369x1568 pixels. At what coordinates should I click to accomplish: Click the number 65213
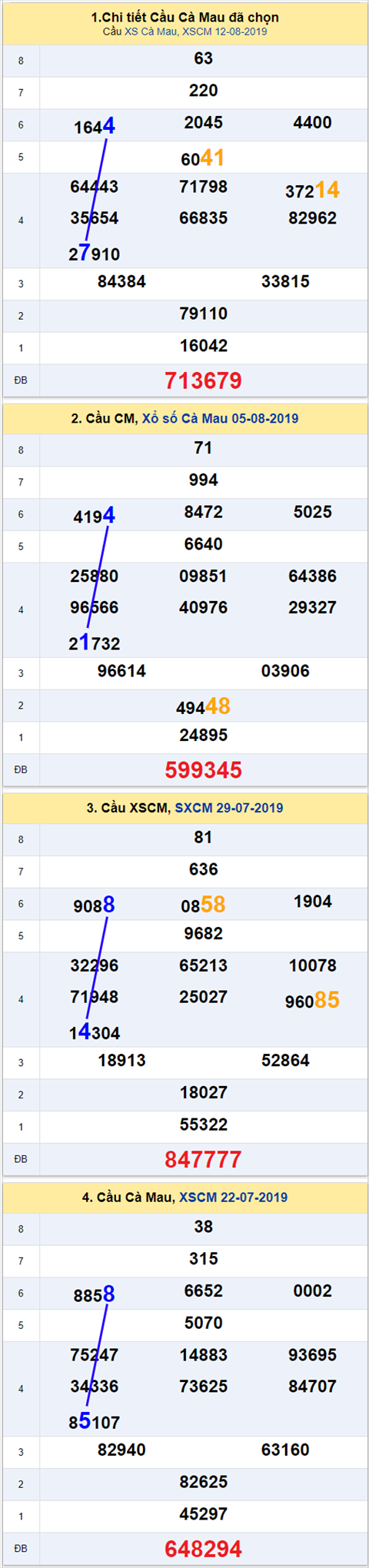click(203, 966)
